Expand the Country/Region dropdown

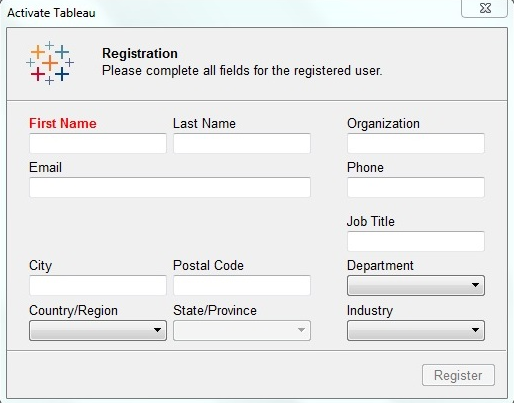click(x=98, y=330)
